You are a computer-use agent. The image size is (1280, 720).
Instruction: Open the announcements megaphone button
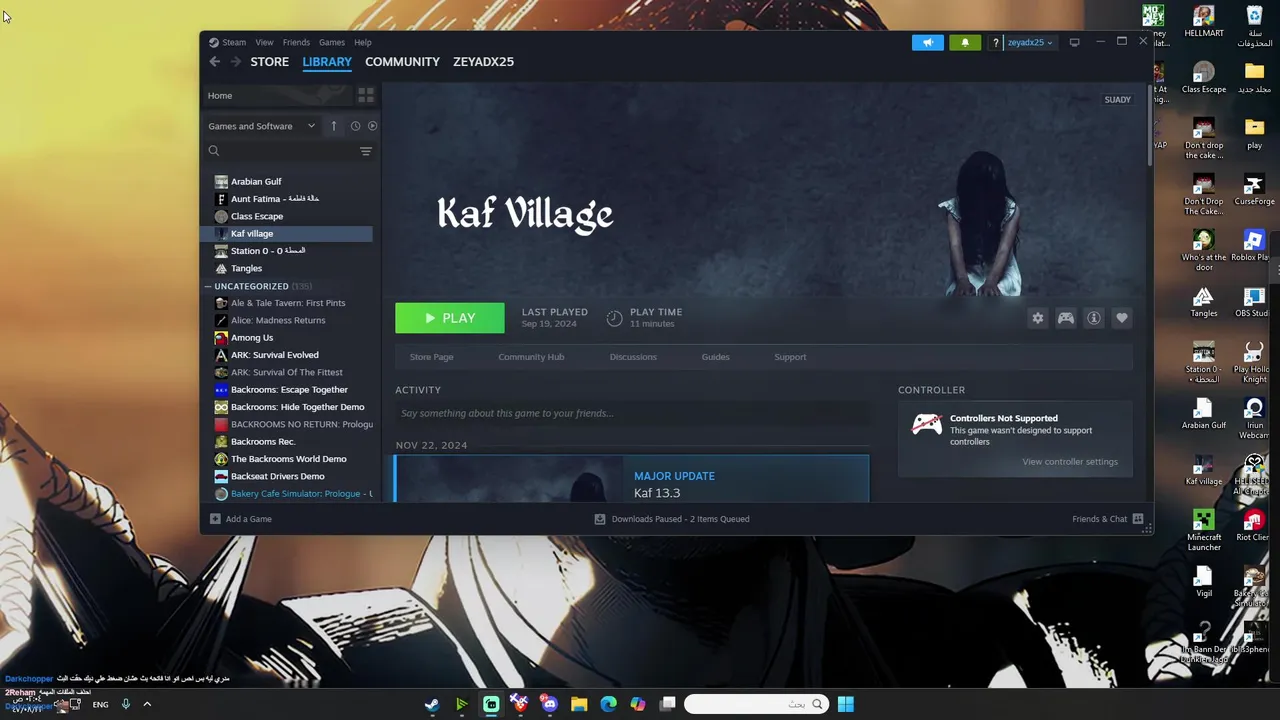pos(927,42)
